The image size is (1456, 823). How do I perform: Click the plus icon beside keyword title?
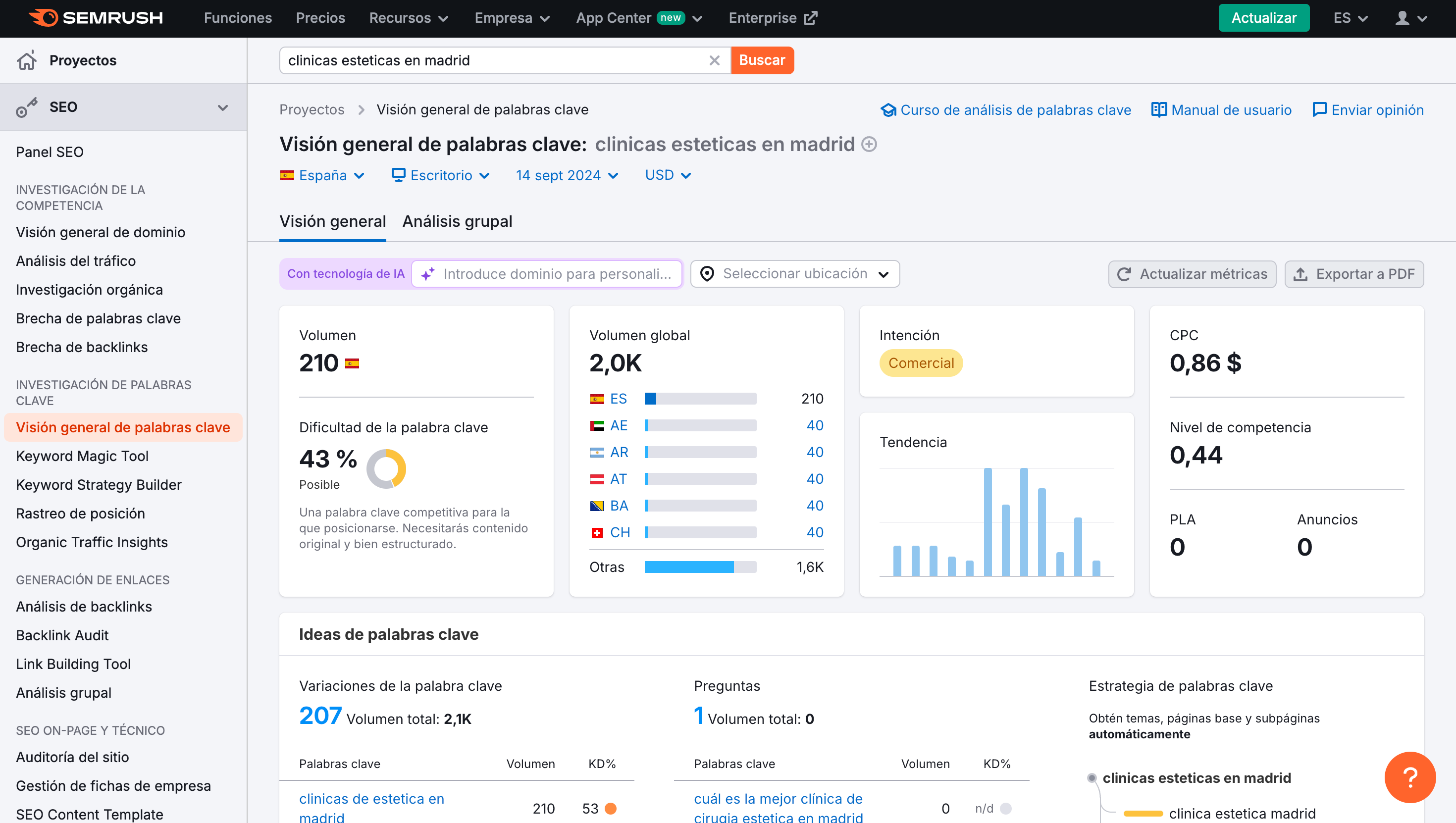pos(869,145)
